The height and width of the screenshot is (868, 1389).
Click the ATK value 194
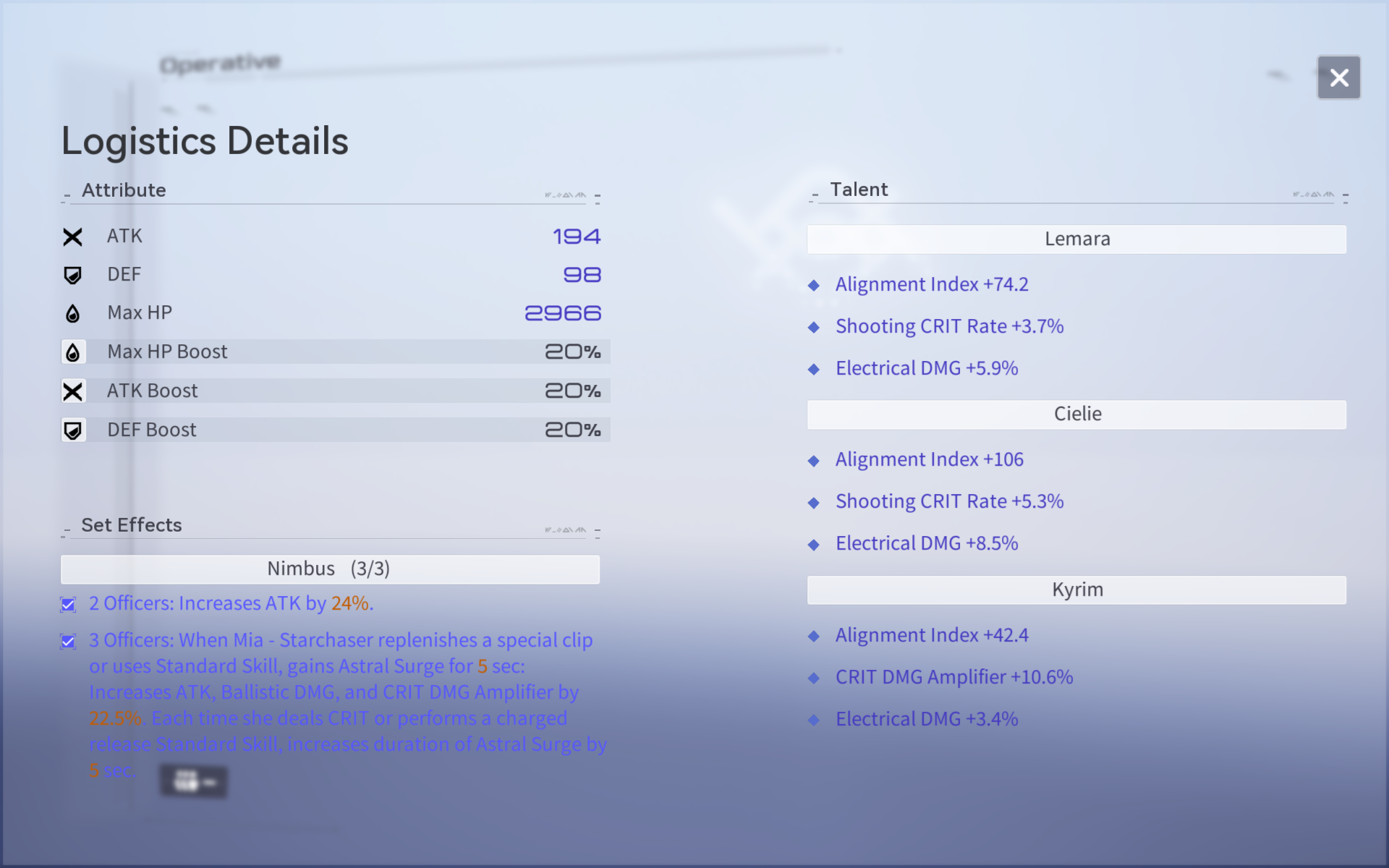(x=577, y=237)
